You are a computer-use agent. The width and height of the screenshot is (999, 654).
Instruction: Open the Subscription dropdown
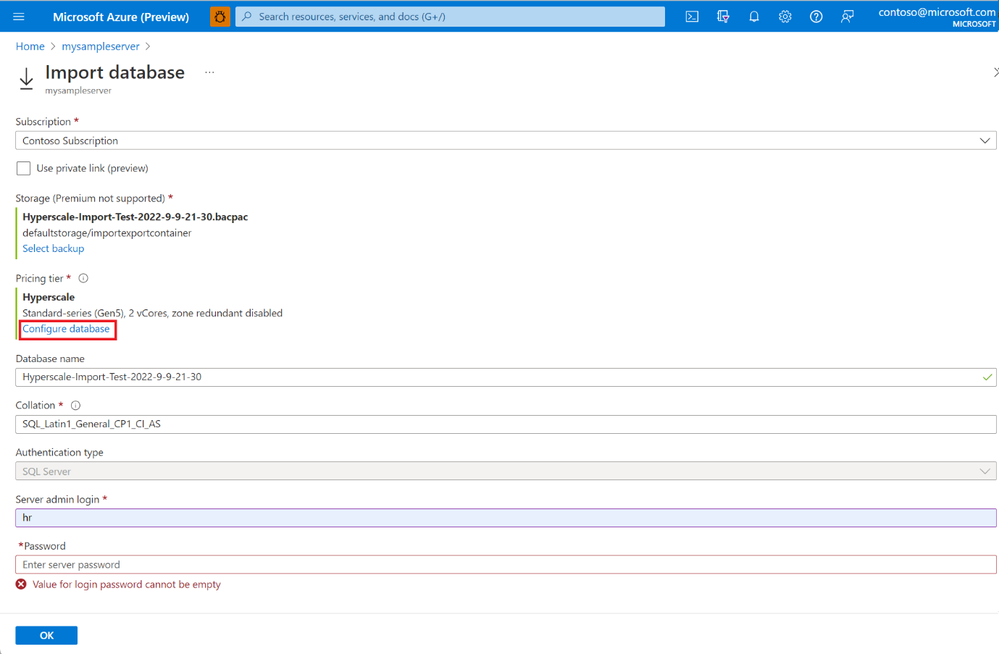(x=506, y=141)
